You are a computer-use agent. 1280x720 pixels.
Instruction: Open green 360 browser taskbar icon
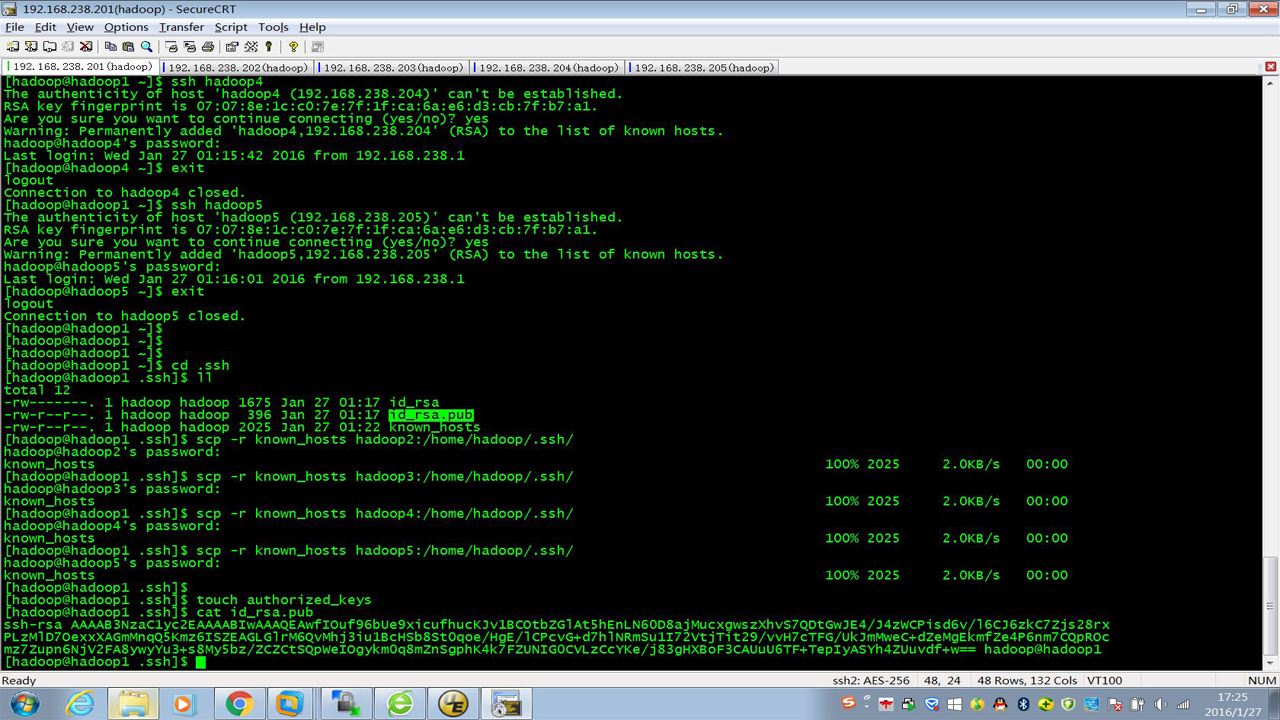click(x=400, y=704)
